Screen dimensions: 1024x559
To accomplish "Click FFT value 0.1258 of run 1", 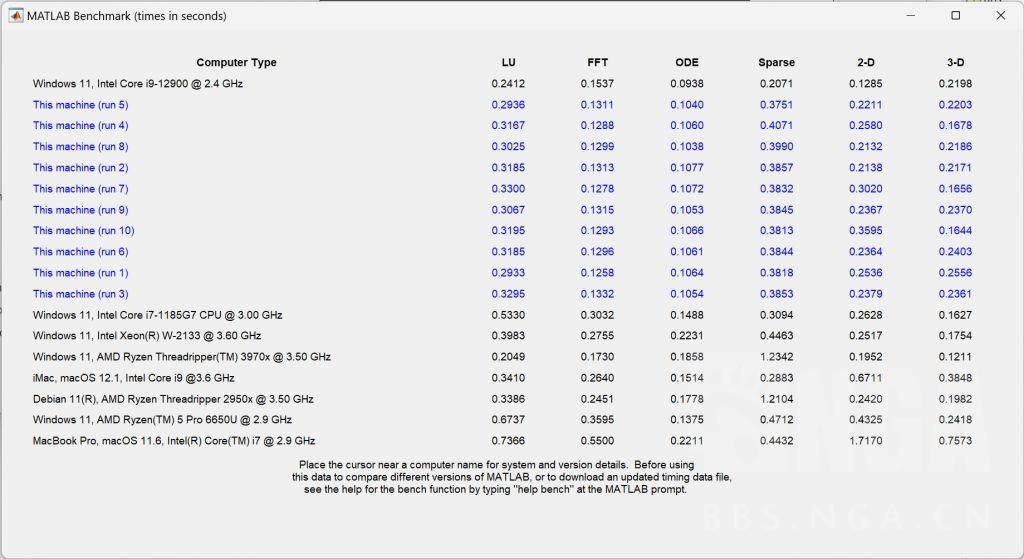I will pos(598,273).
